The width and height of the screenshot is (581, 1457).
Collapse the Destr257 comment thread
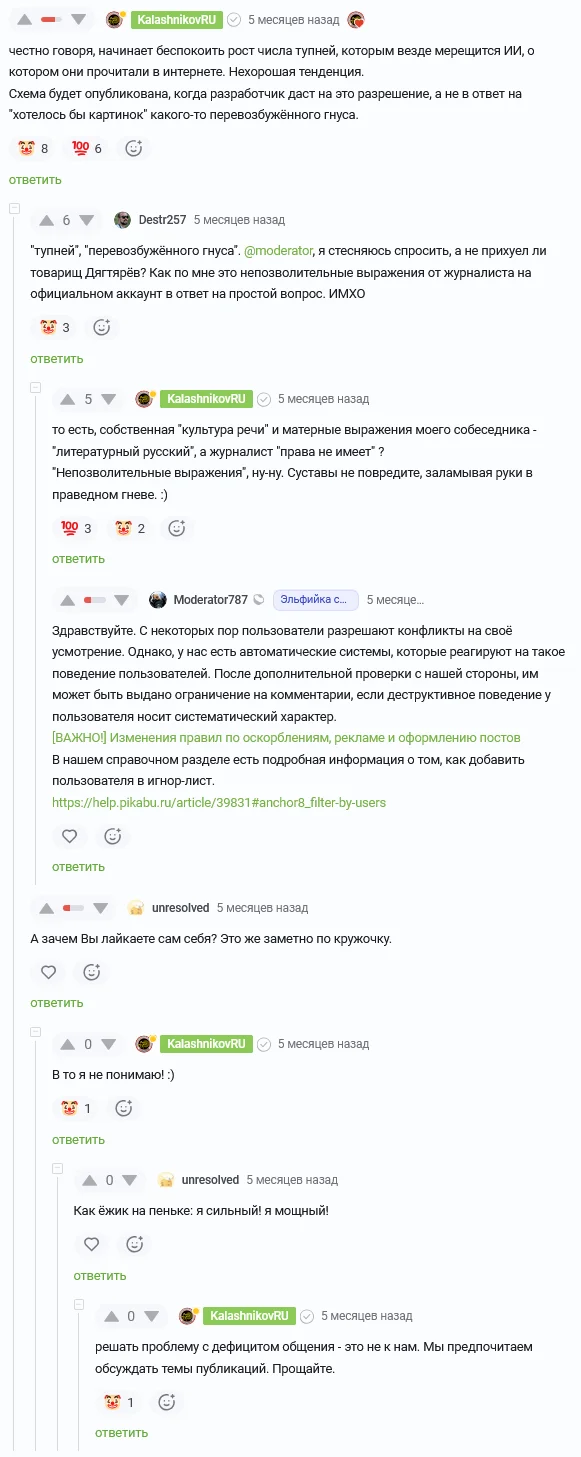point(14,207)
